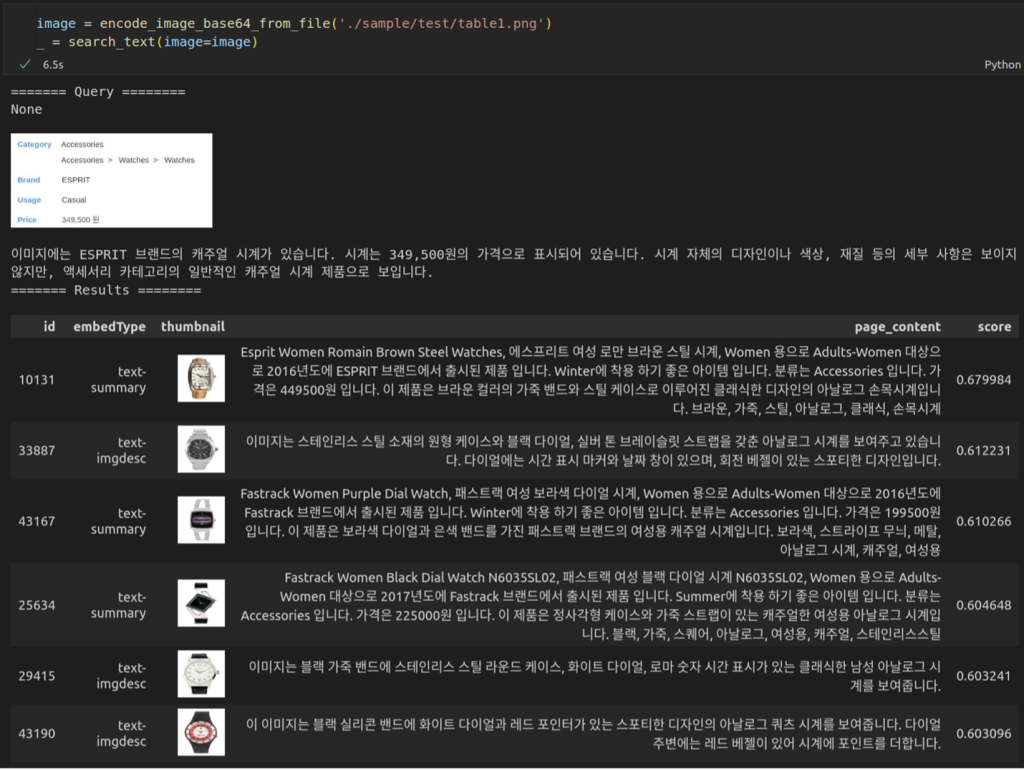The image size is (1024, 770).
Task: Click the purple dial watch thumbnail, id 43167
Action: click(201, 520)
